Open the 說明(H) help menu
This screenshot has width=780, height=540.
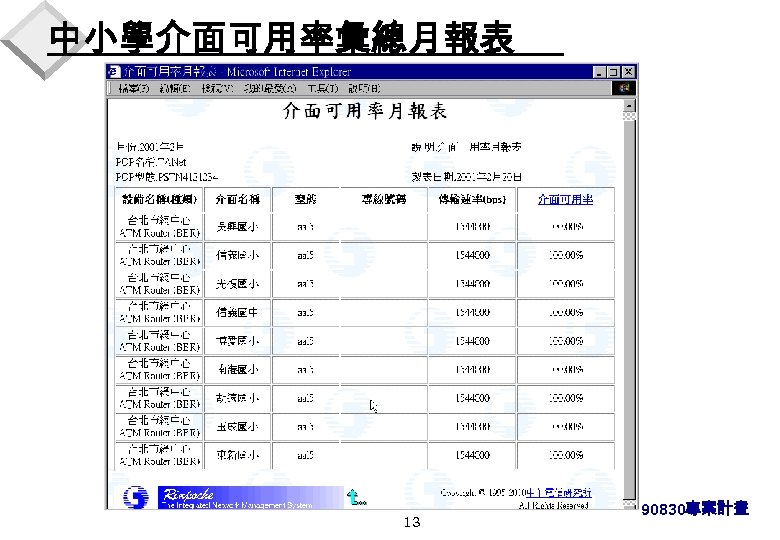tap(364, 89)
